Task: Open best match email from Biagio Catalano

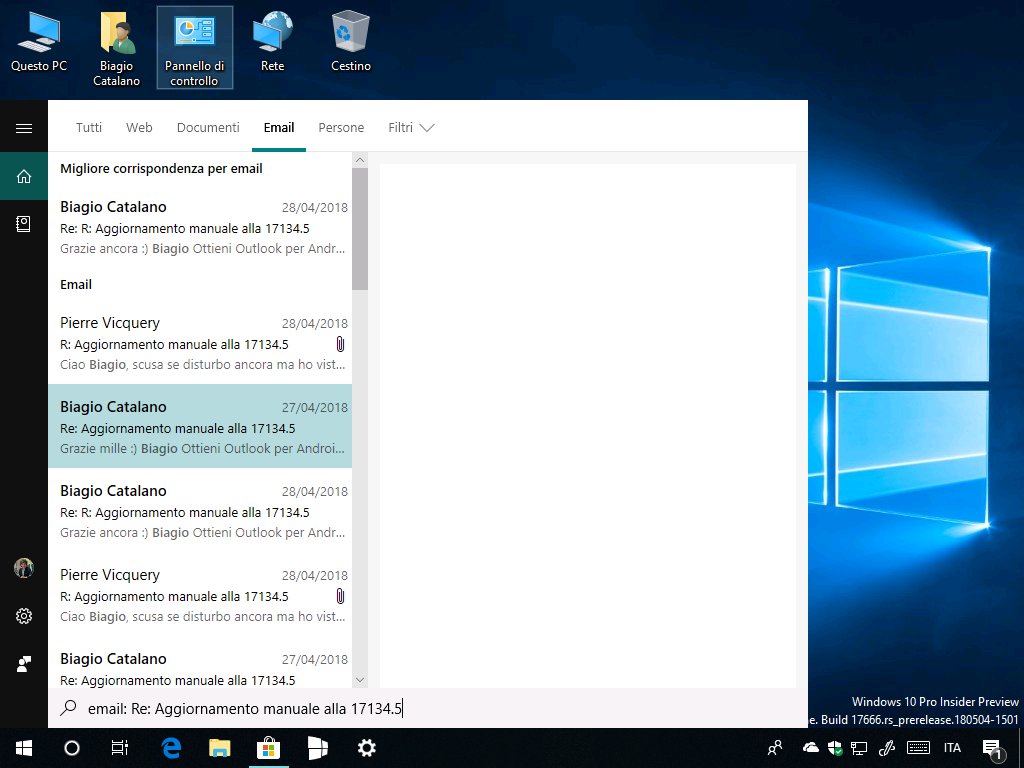Action: click(200, 227)
